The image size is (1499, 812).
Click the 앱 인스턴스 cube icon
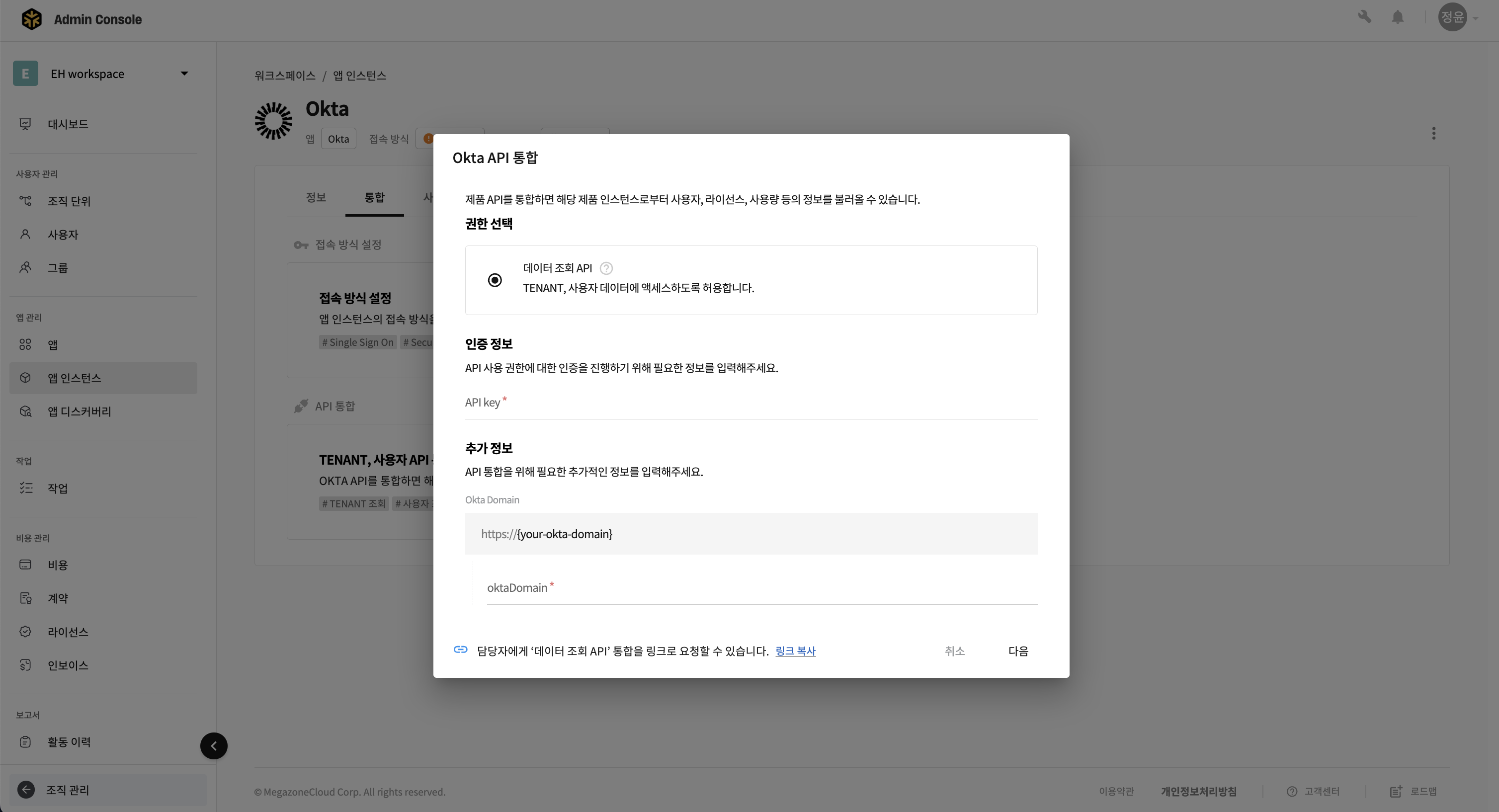[x=25, y=378]
